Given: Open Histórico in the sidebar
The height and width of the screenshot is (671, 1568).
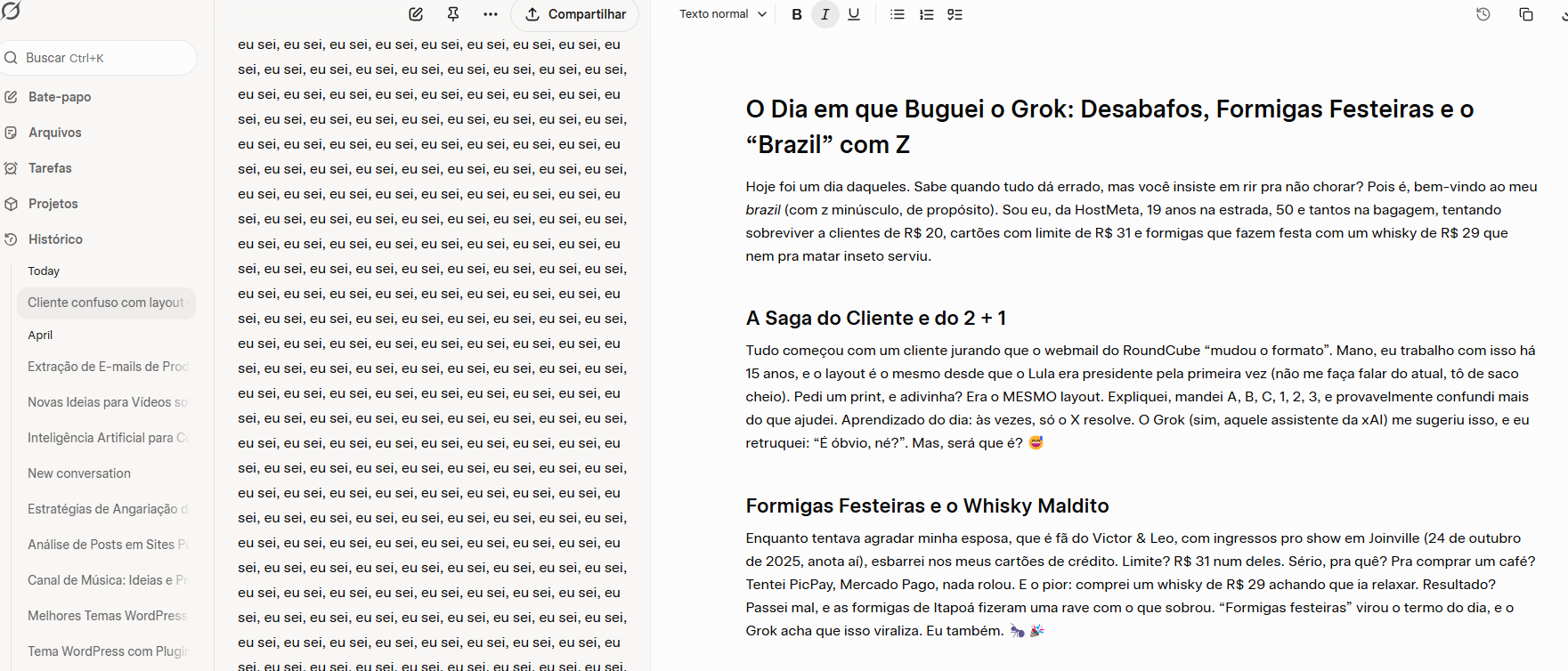Looking at the screenshot, I should 55,239.
